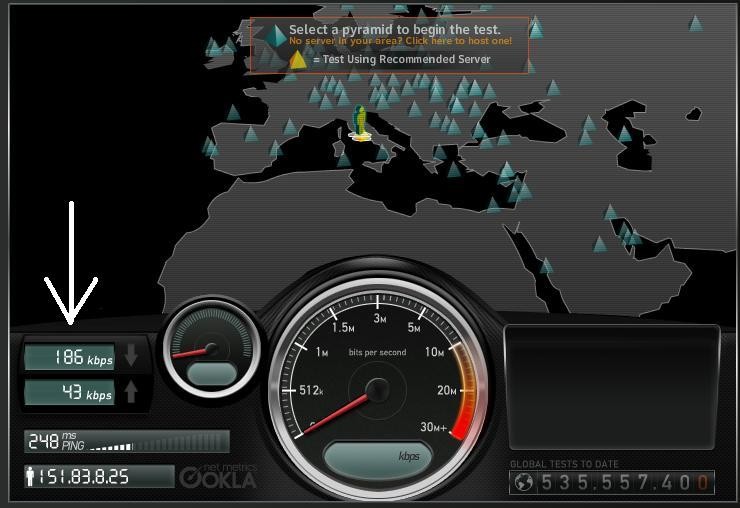Click kbps unit button on speedometer
This screenshot has height=508, width=740.
(x=378, y=459)
